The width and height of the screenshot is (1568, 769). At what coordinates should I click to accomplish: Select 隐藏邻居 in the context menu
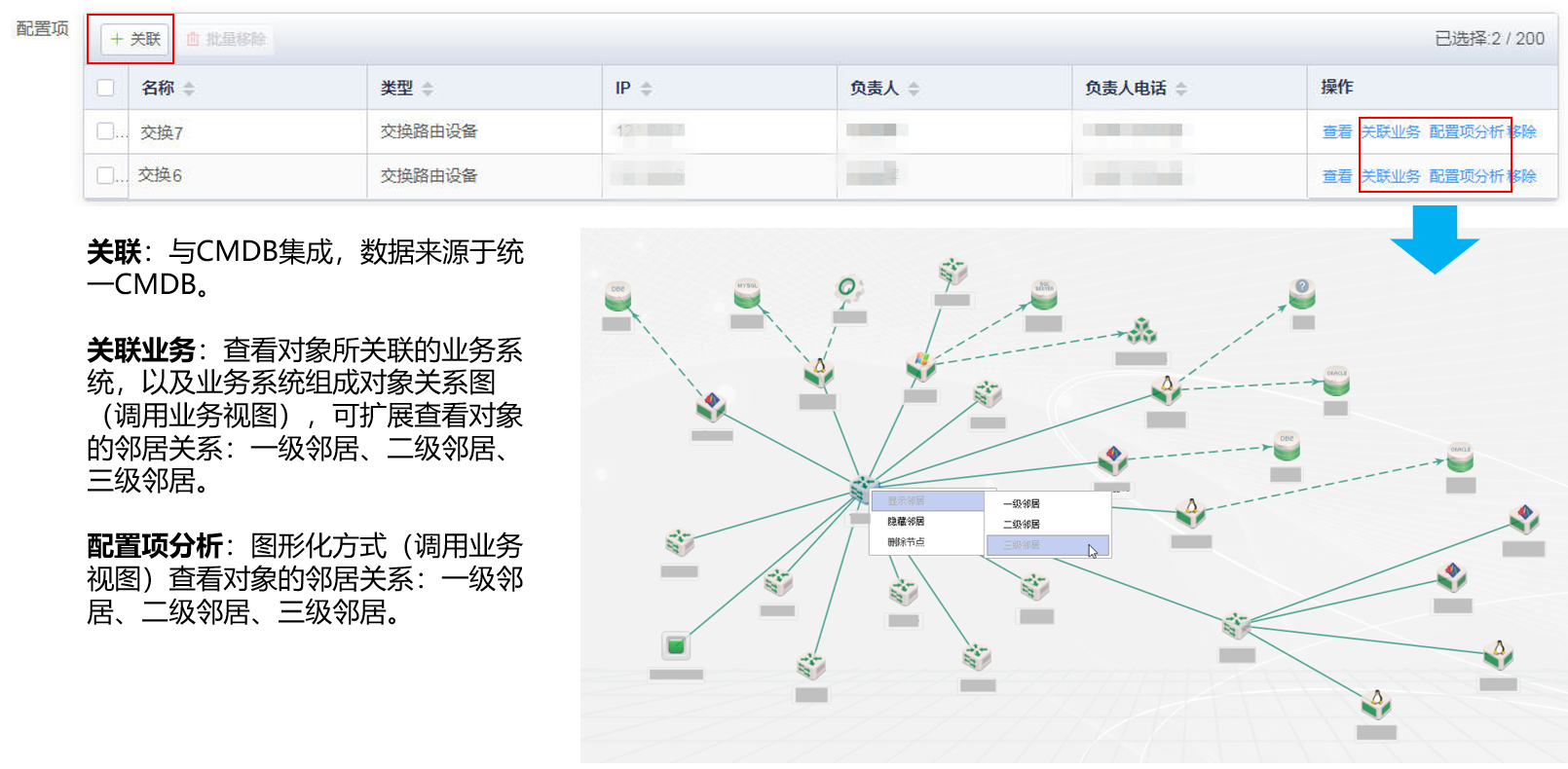pyautogui.click(x=906, y=522)
